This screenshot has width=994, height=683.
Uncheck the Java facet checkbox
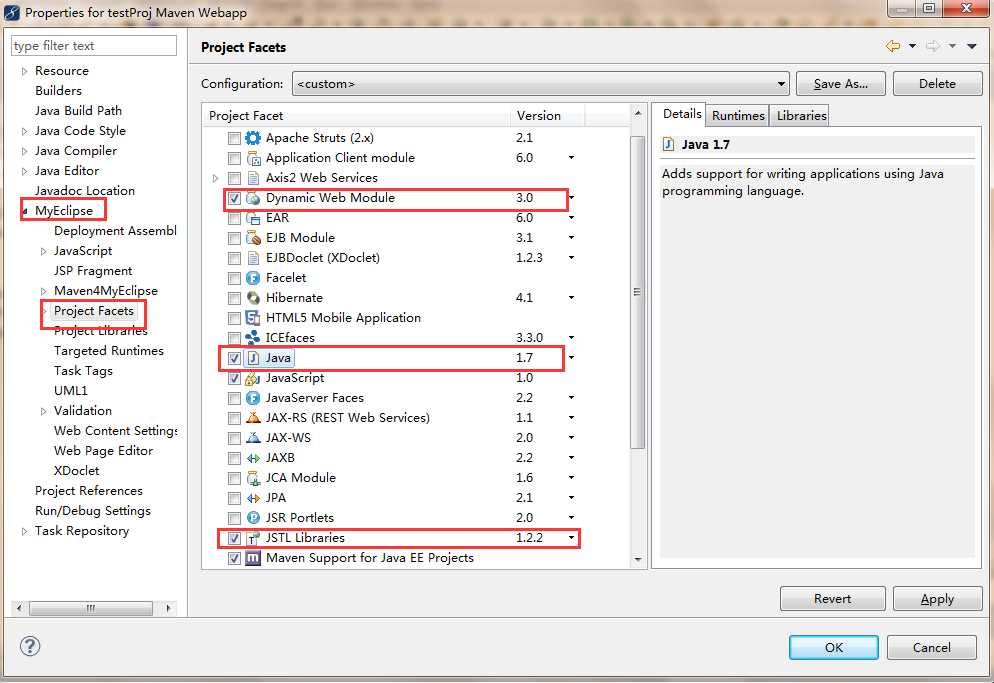coord(234,358)
